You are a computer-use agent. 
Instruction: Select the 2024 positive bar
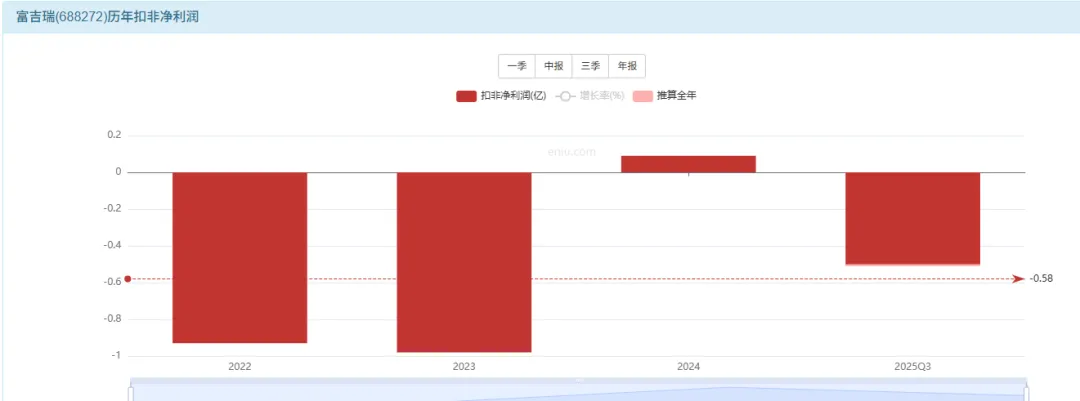689,164
